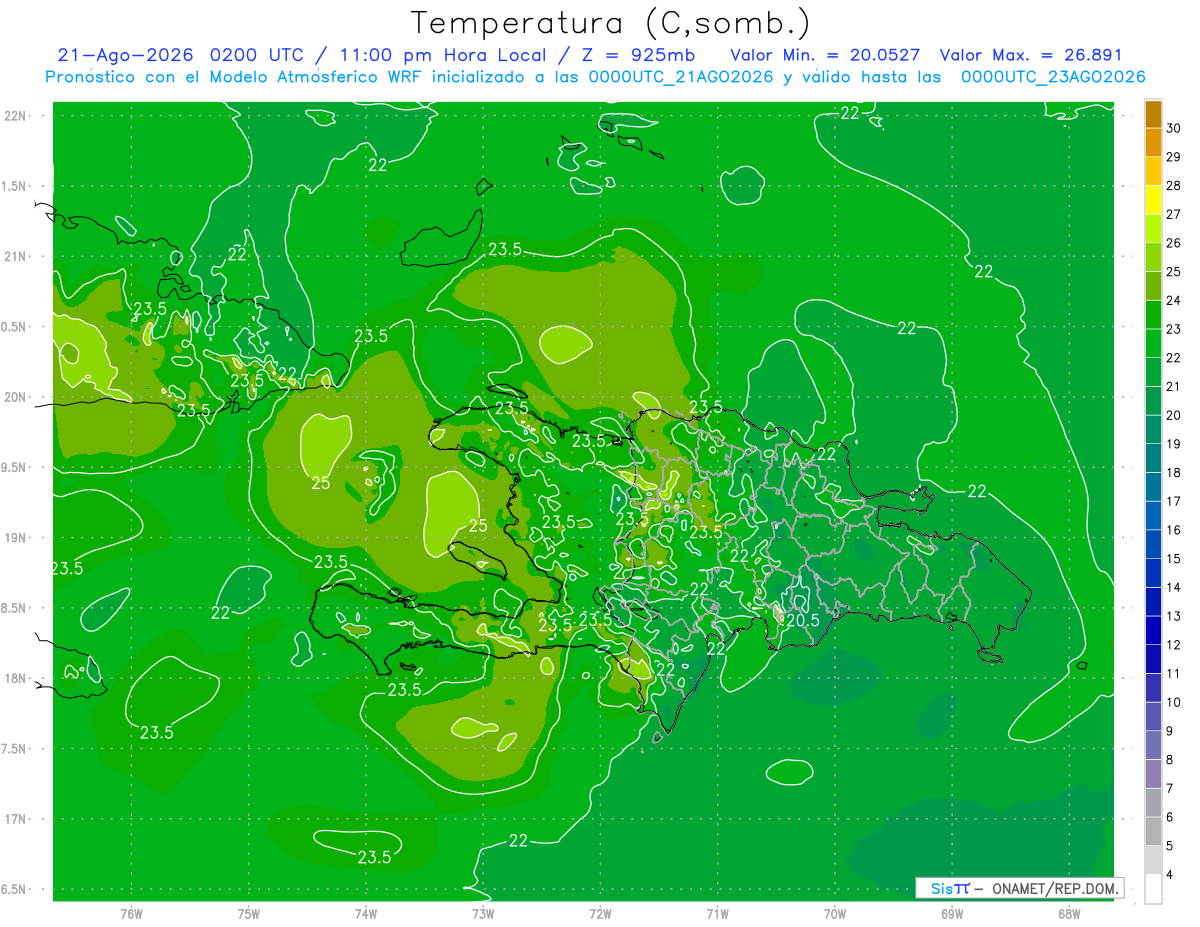
Task: Click the 'Temperatura (C,somb.)' map title
Action: click(x=610, y=23)
